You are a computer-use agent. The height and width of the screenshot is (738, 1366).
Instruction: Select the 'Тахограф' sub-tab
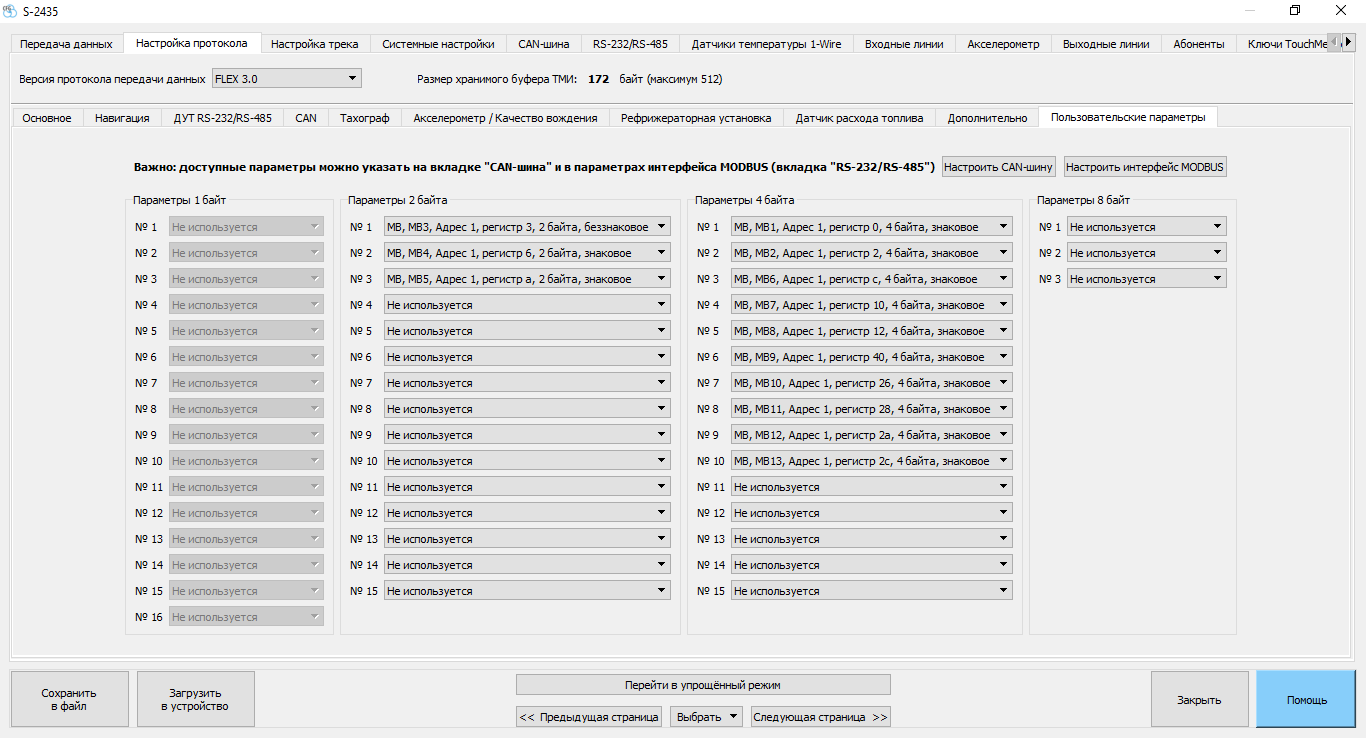click(365, 118)
